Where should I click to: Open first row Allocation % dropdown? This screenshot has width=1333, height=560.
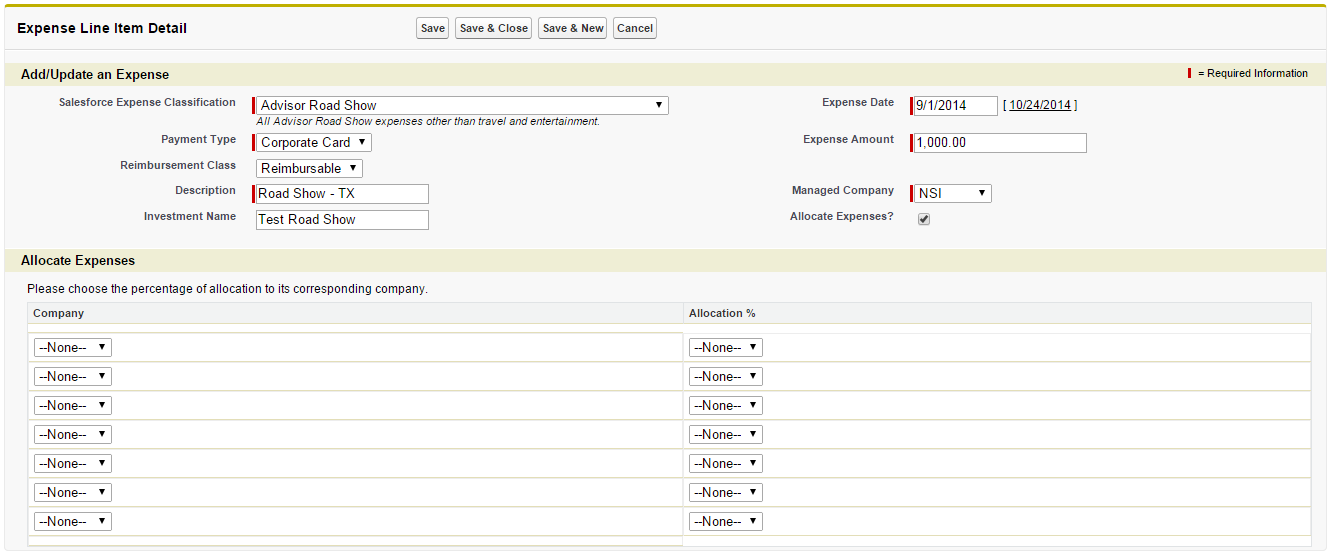click(726, 347)
